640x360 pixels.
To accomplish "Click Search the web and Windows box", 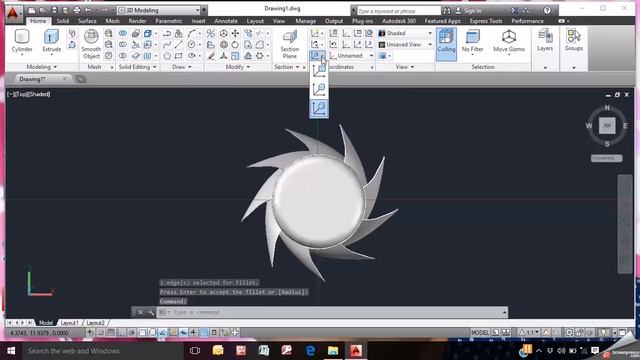I will [x=102, y=351].
